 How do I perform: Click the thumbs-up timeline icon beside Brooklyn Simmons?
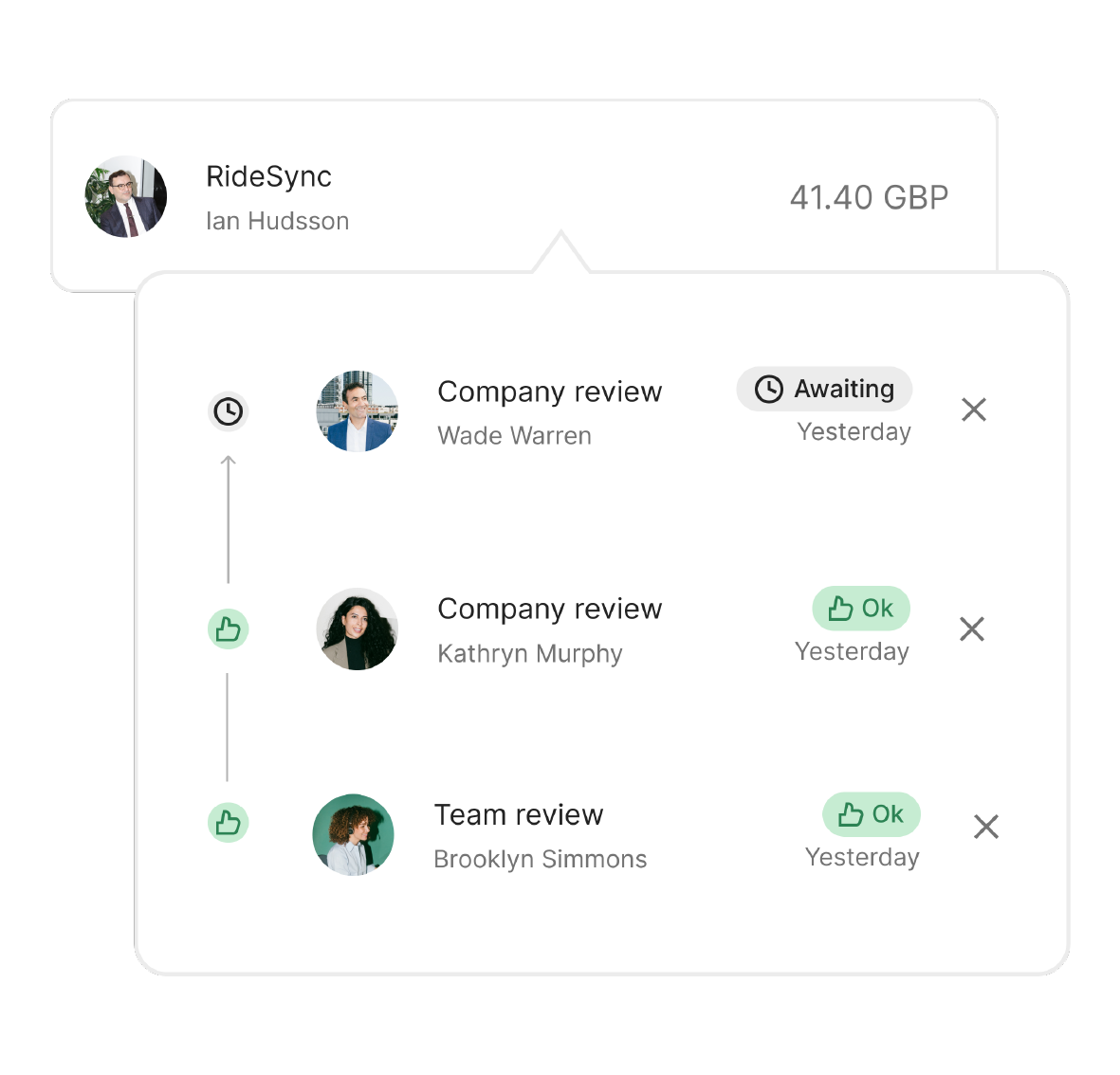(228, 823)
